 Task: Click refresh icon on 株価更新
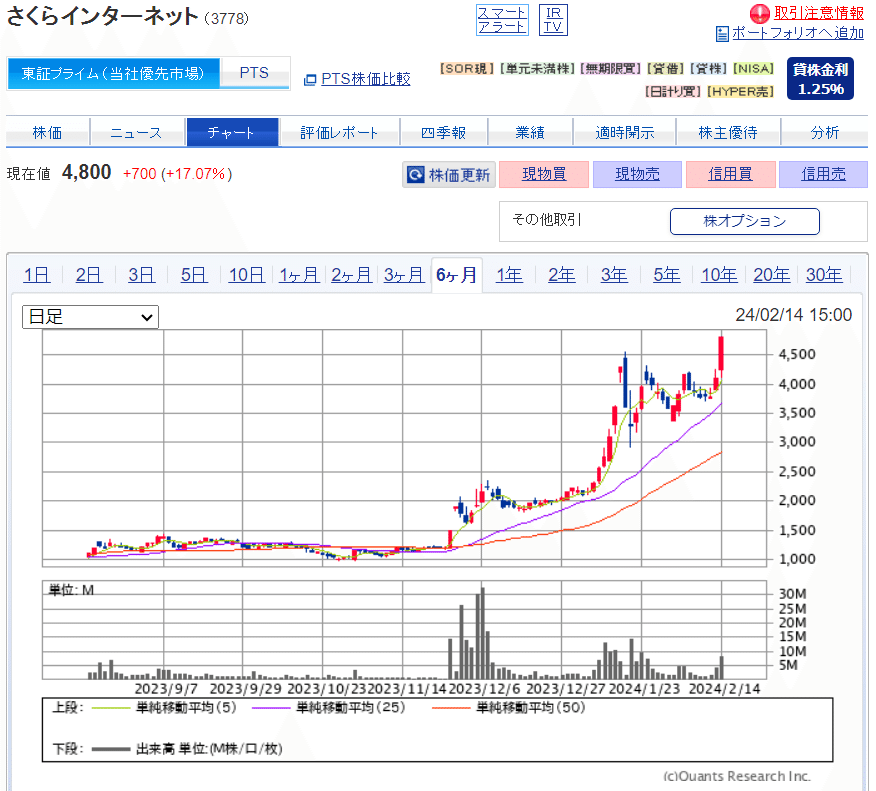pos(415,175)
